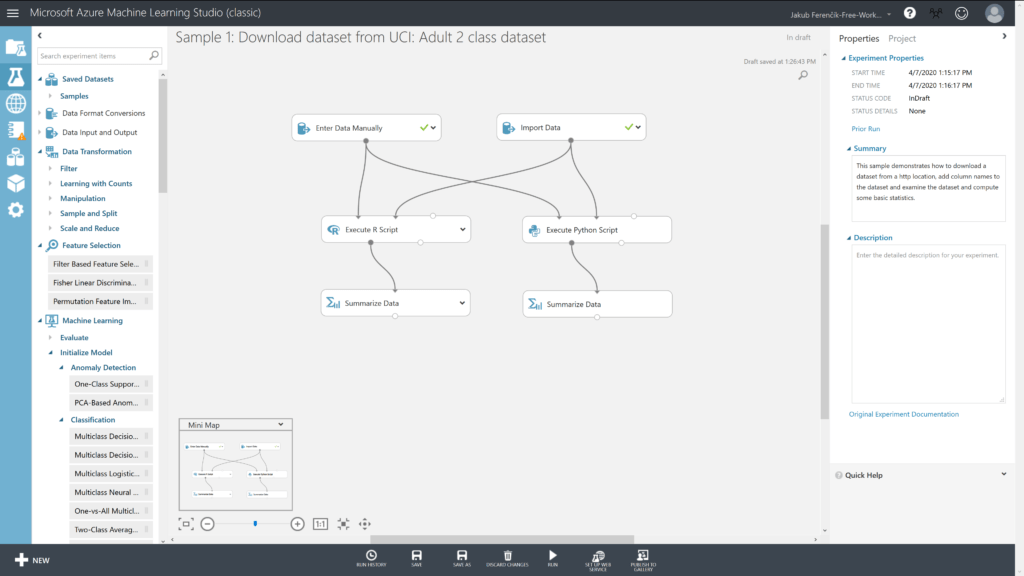Click the search magnifier in palette search box
Screen dimensions: 1024x576
pyautogui.click(x=154, y=56)
